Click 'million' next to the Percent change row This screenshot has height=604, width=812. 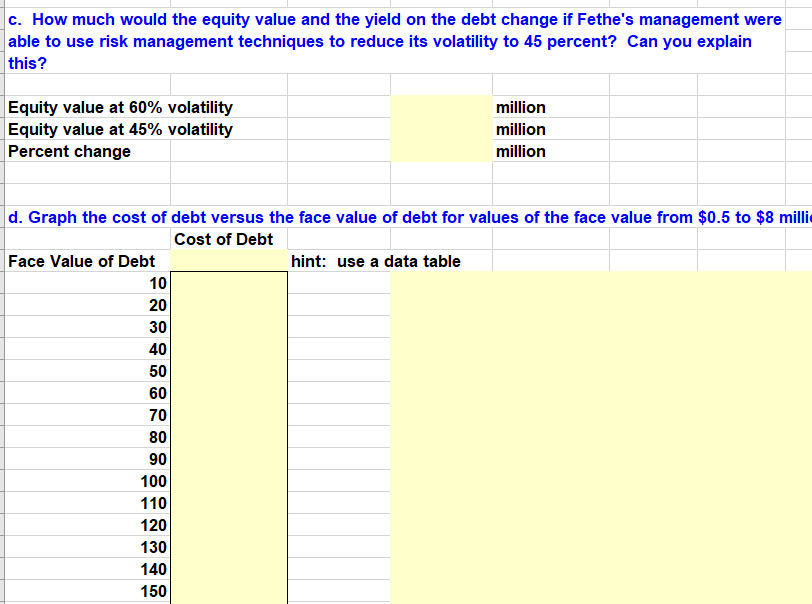[520, 151]
